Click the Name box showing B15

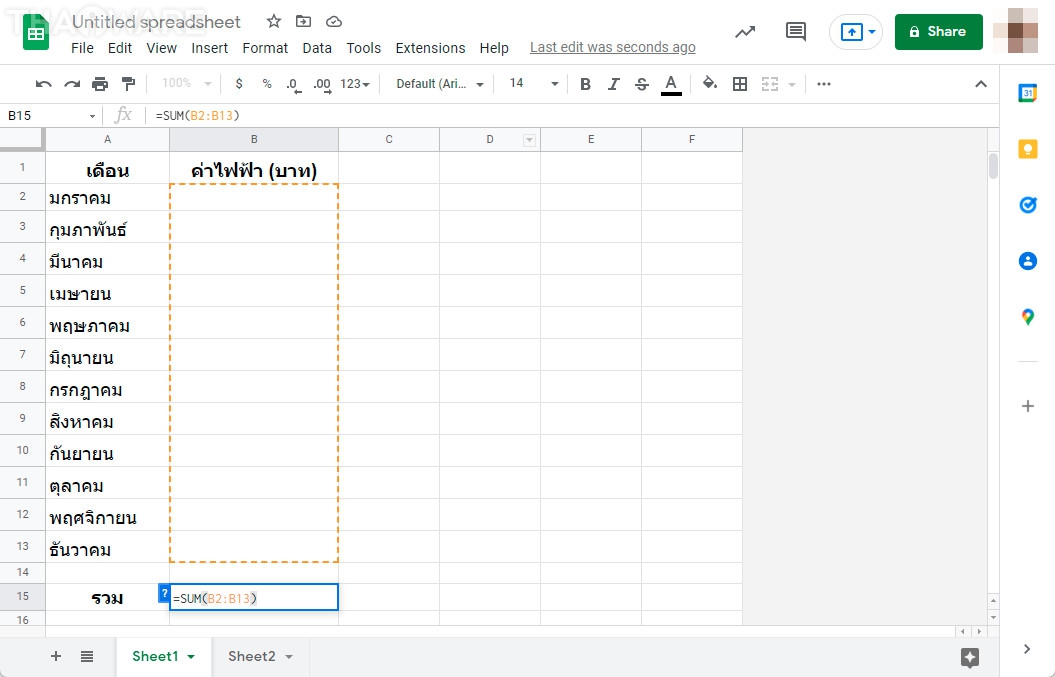click(46, 116)
